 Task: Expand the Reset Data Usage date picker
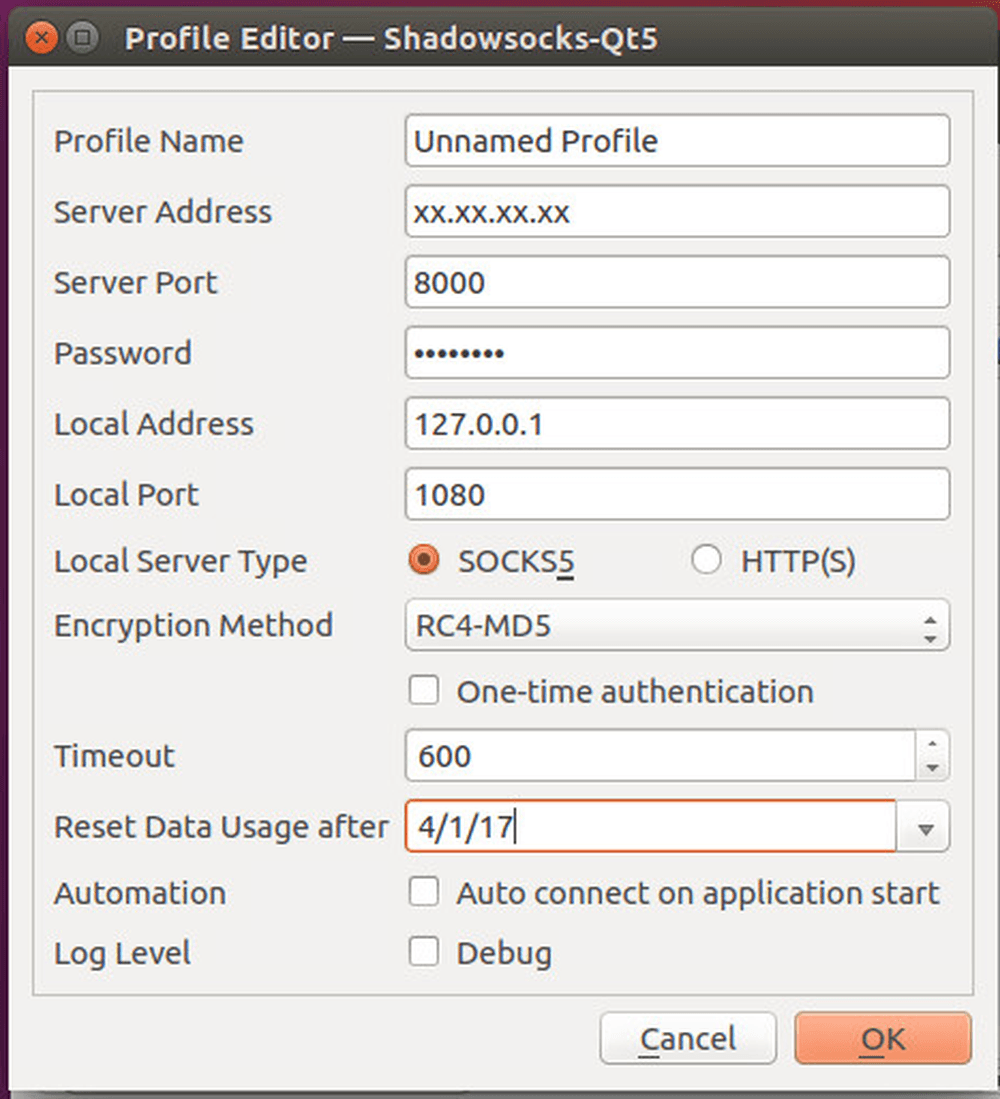(925, 828)
